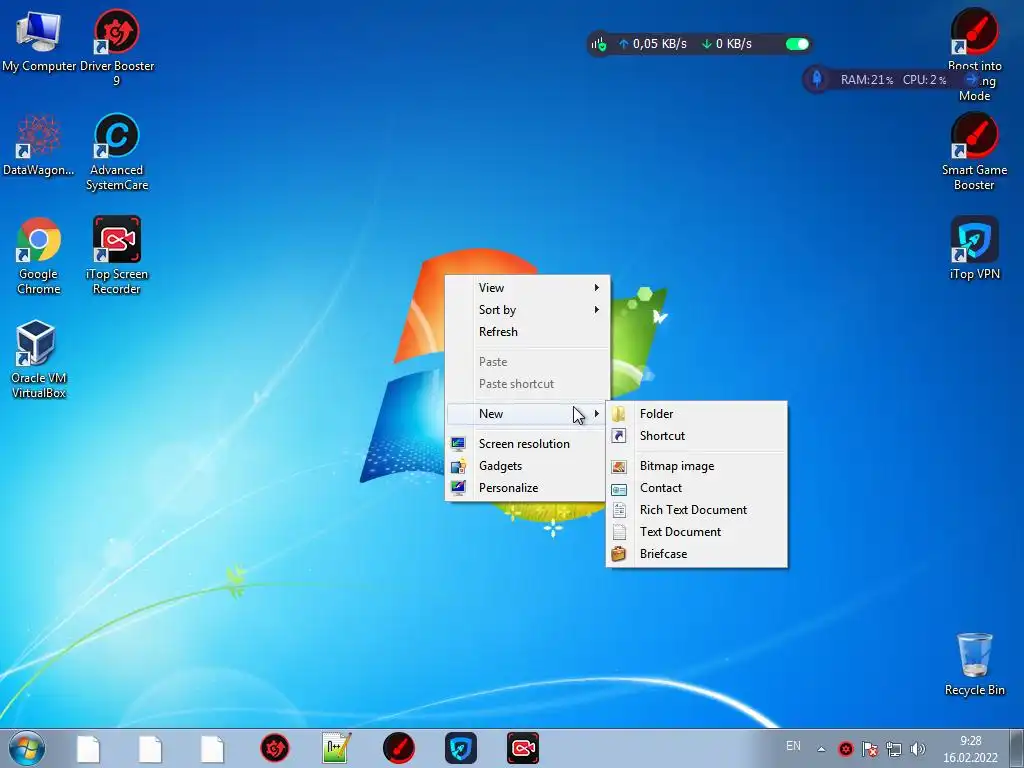Create a new Text Document

697,532
